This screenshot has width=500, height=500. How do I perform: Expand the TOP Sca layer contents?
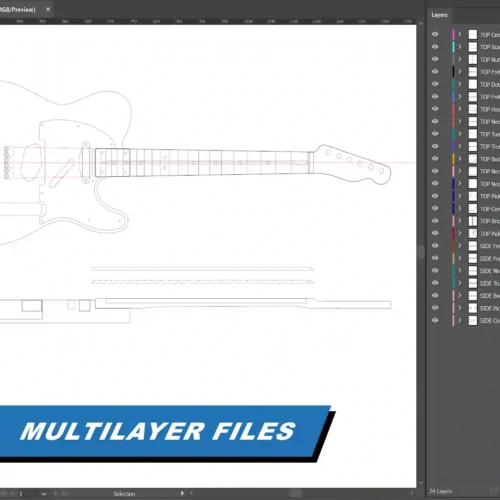coord(460,47)
